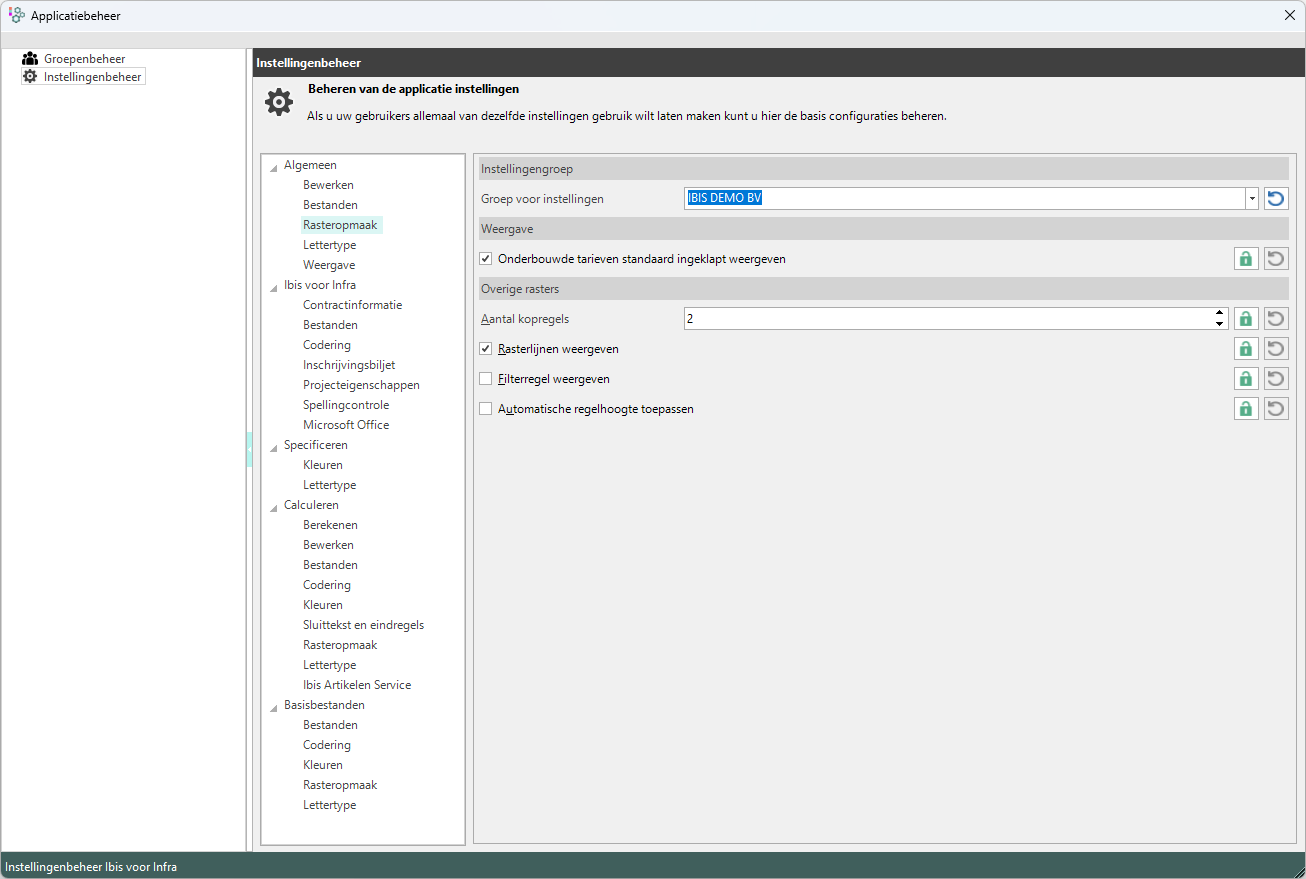This screenshot has width=1306, height=879.
Task: Open the Groep voor instellingen dropdown
Action: coord(1251,199)
